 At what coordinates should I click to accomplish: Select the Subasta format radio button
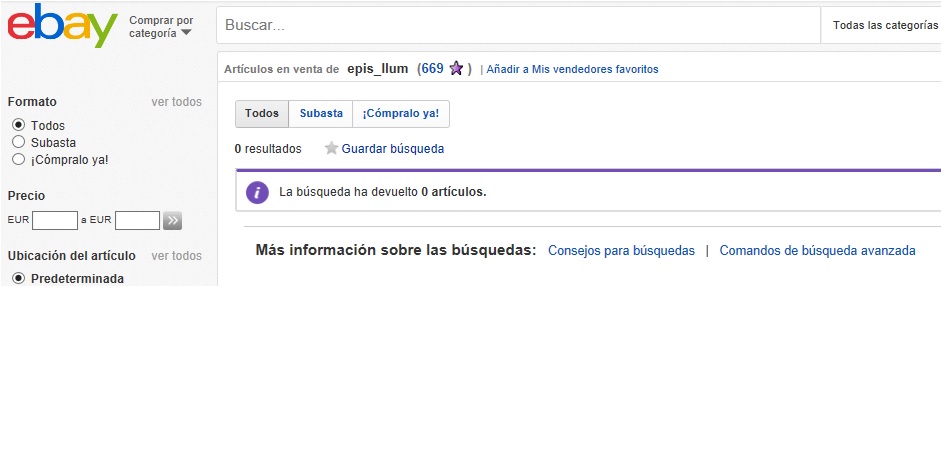(19, 142)
